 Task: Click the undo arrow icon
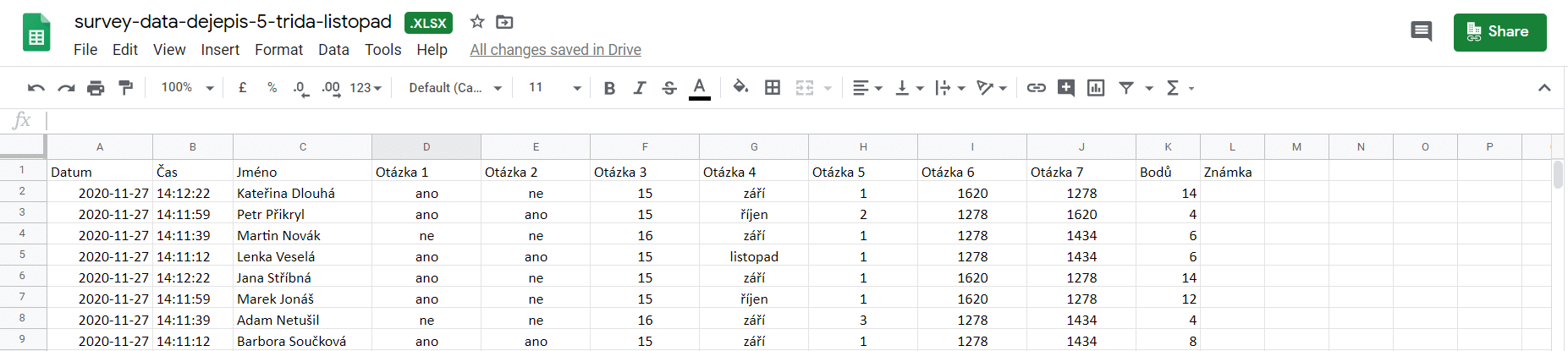[x=36, y=88]
